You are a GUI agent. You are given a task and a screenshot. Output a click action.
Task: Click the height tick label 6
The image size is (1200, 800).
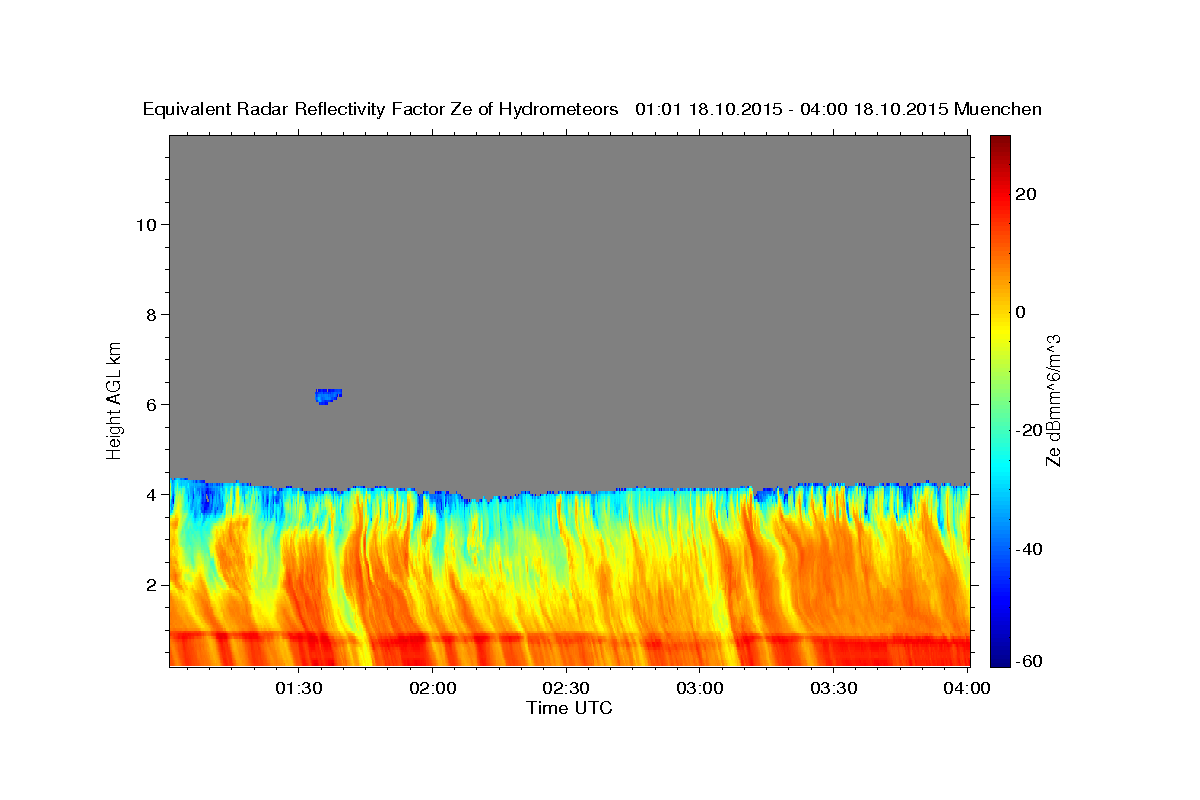152,404
